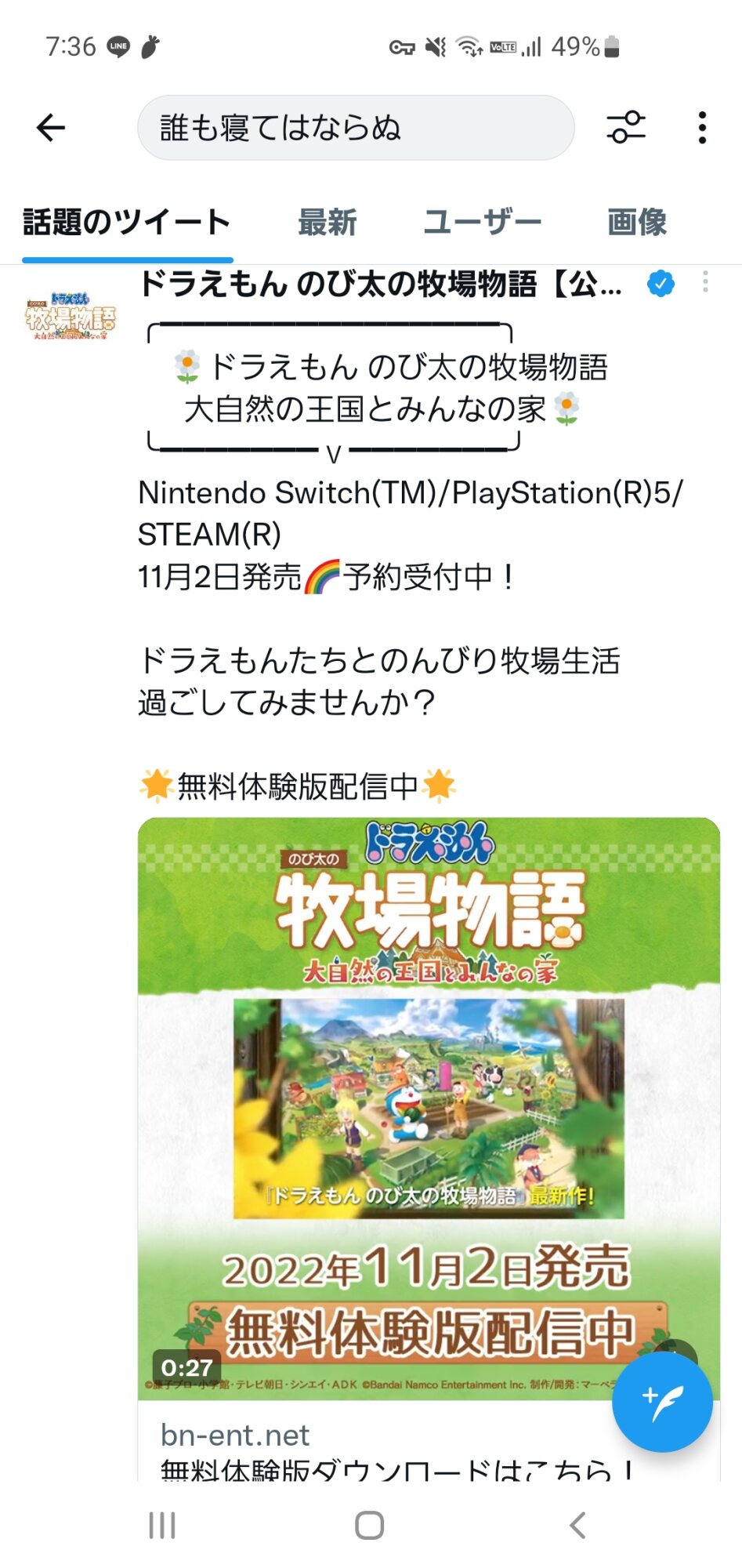Tap the Android back navigation chevron
This screenshot has height=1568, width=742.
click(x=577, y=1525)
